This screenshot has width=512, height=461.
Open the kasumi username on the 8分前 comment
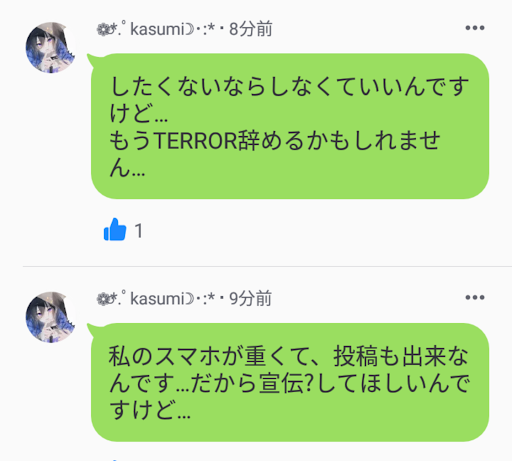[x=157, y=29]
